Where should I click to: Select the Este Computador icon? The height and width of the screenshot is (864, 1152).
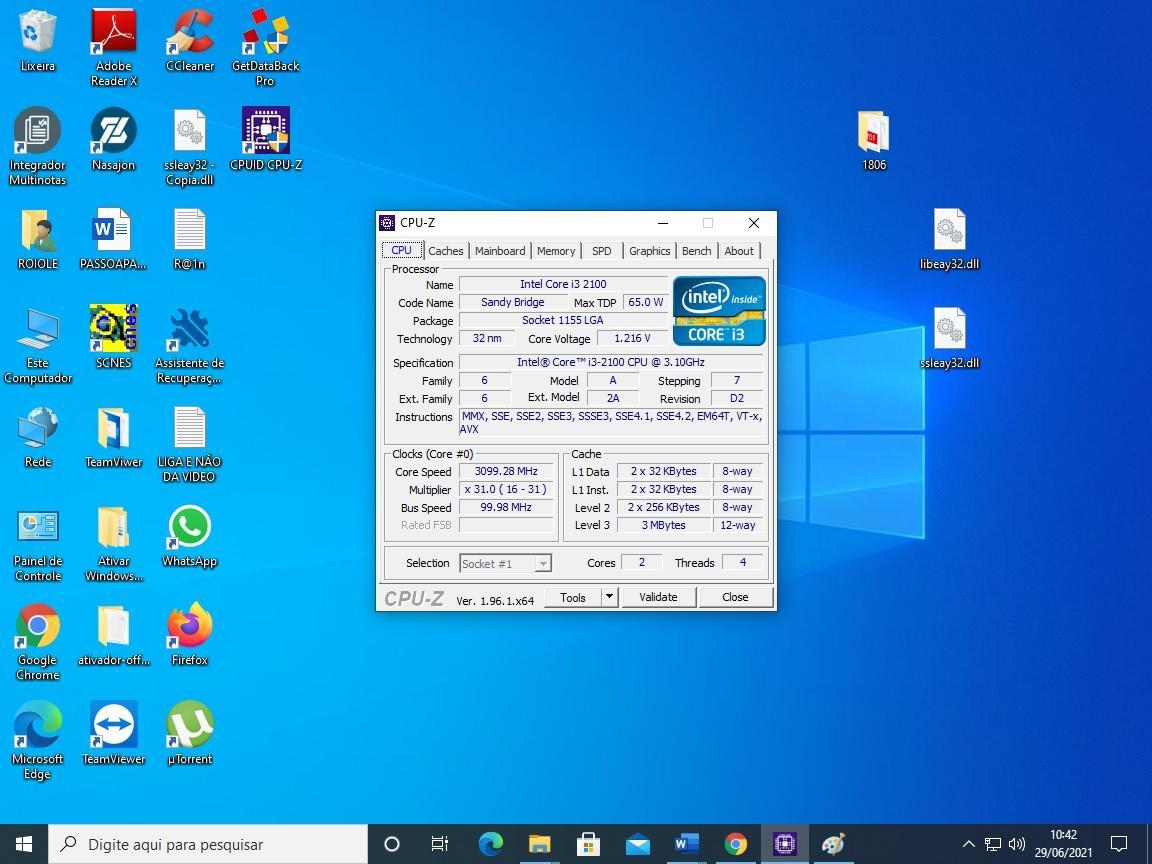[37, 345]
